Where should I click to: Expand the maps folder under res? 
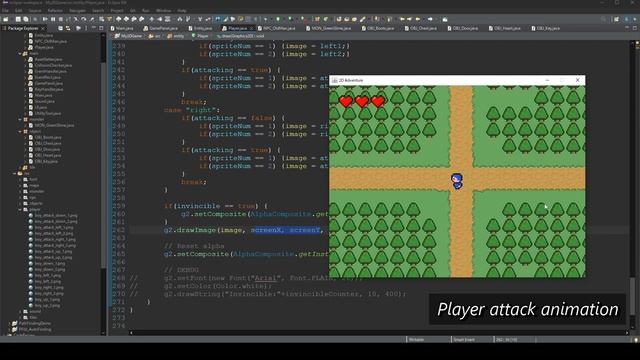pos(20,186)
